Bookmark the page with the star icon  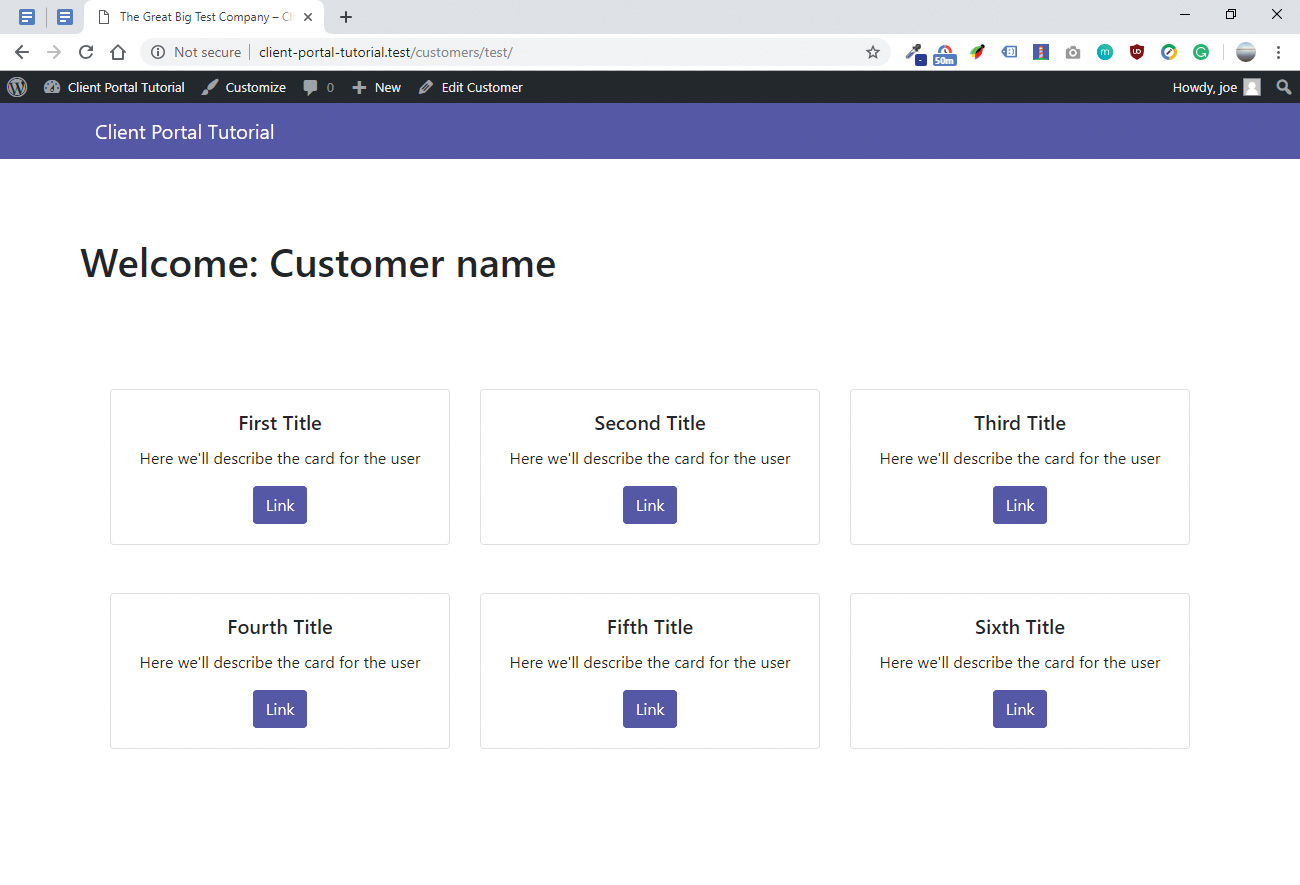[873, 51]
